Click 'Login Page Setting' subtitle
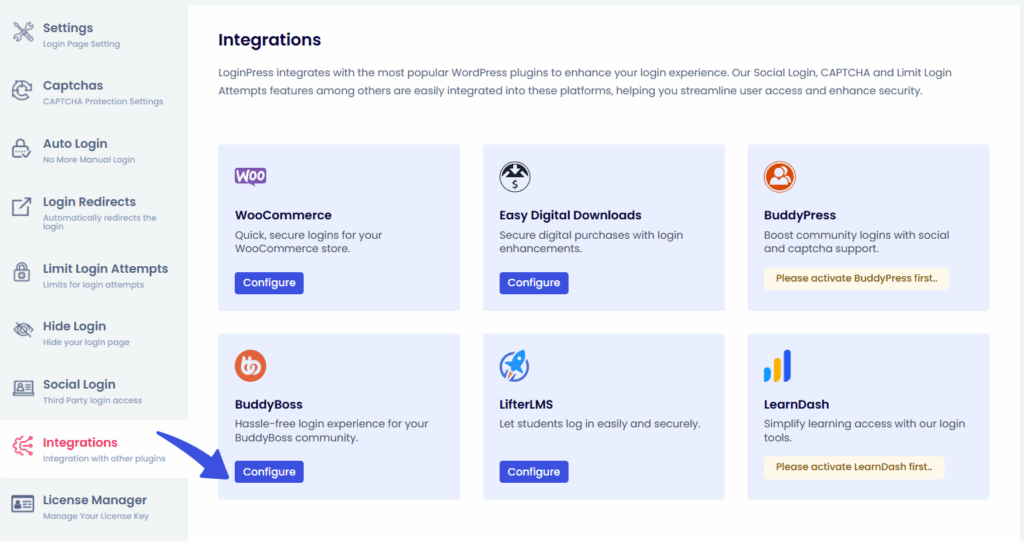Screen dimensions: 1024x541 [x=82, y=44]
